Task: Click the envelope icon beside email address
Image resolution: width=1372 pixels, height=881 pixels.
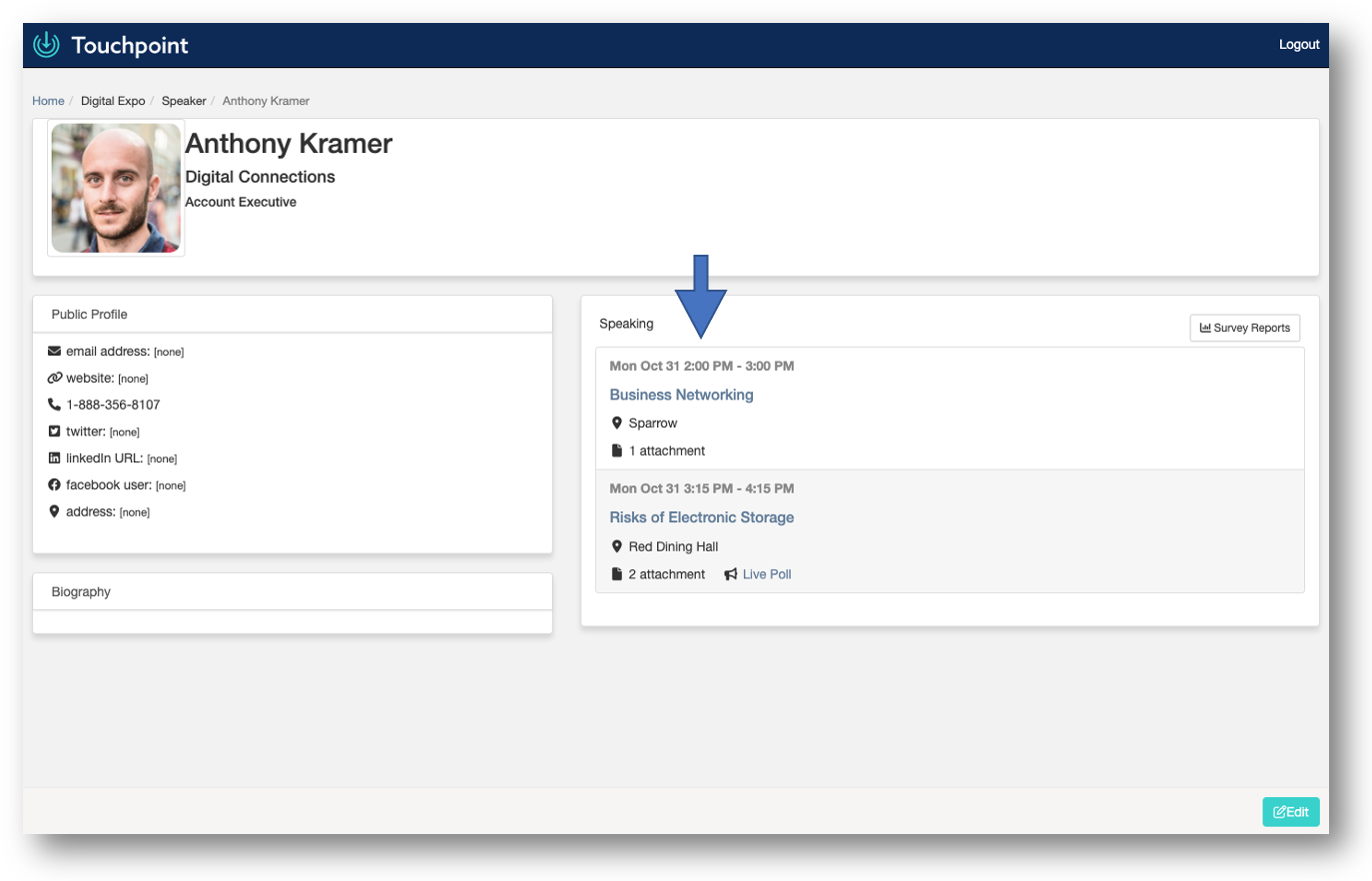Action: point(54,352)
